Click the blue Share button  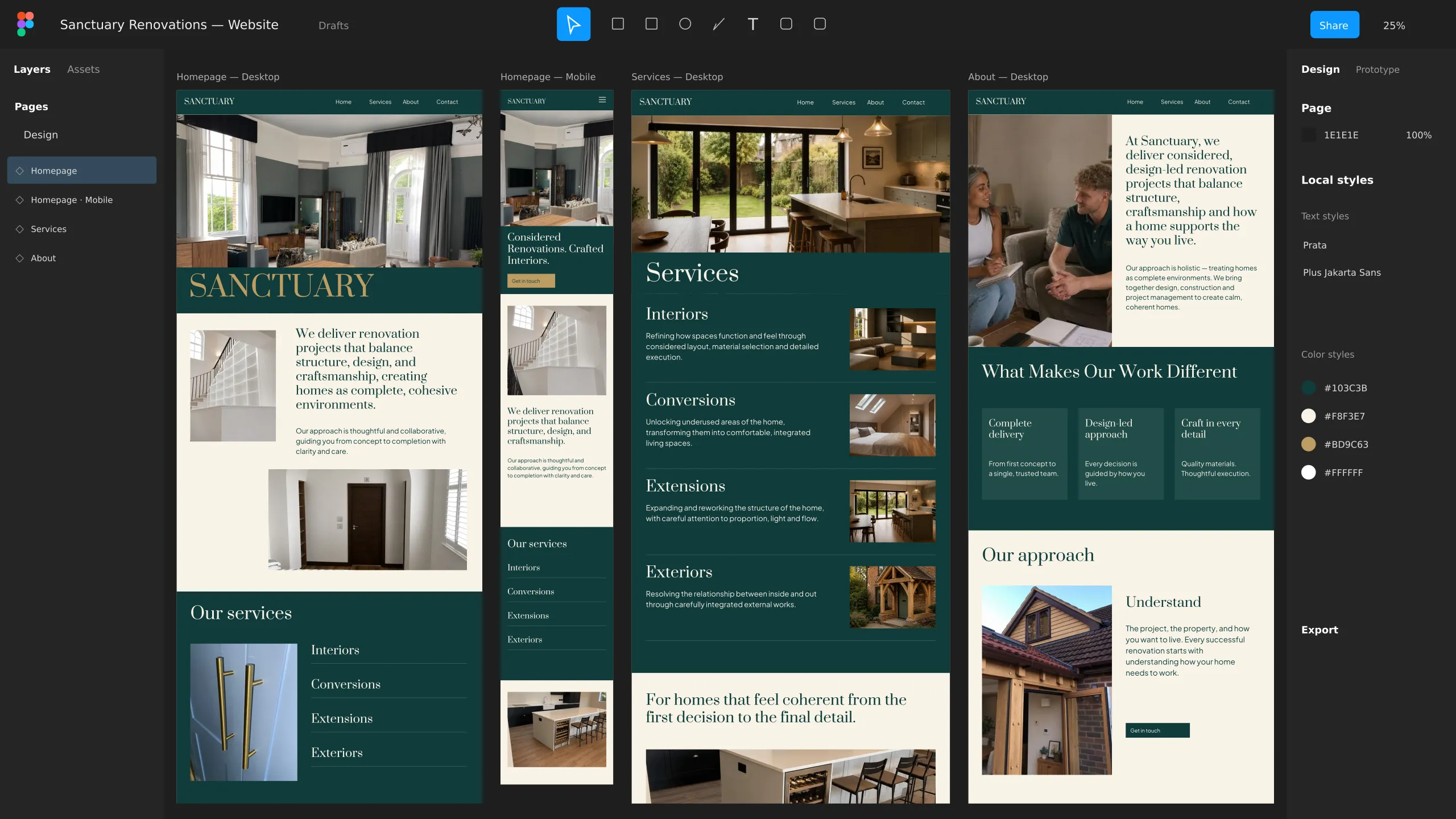tap(1334, 25)
